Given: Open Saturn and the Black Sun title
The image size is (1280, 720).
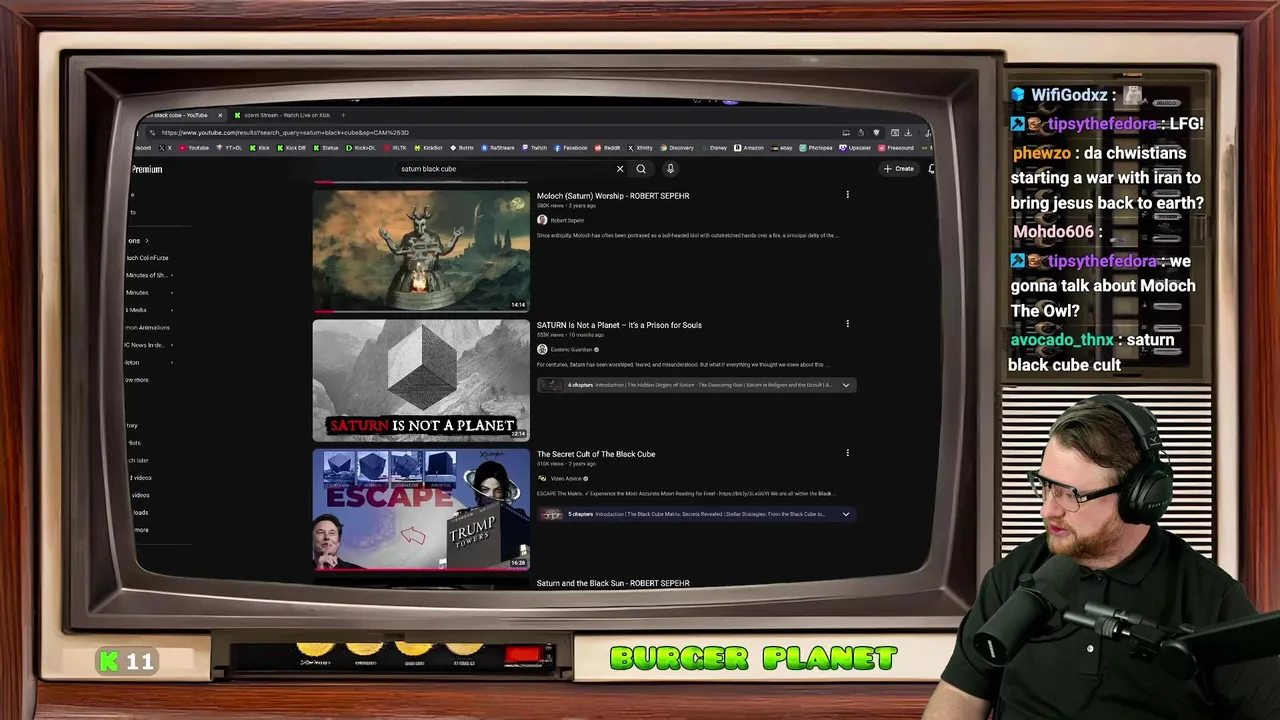Looking at the screenshot, I should (x=613, y=583).
